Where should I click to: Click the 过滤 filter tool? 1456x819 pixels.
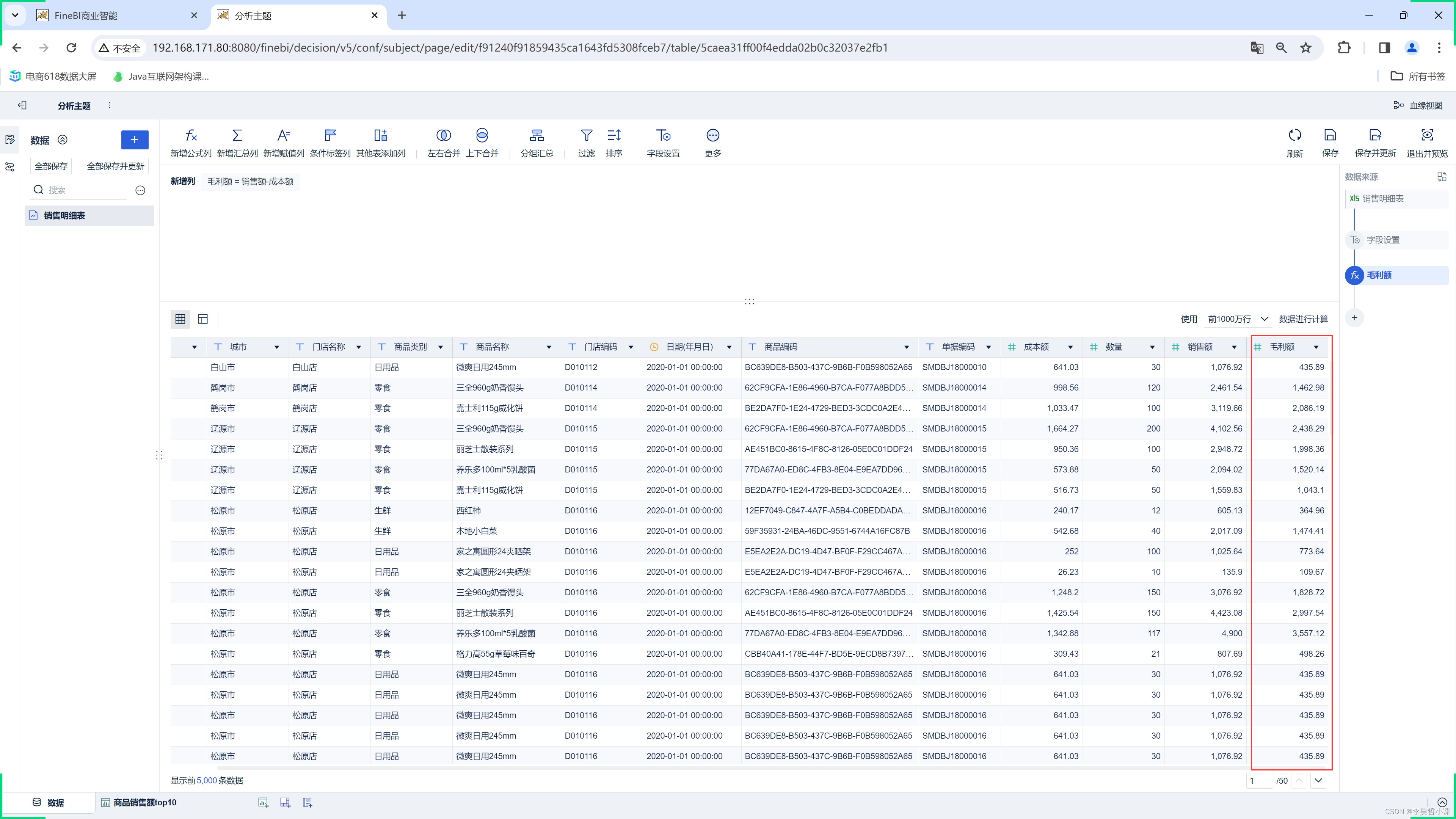(587, 143)
